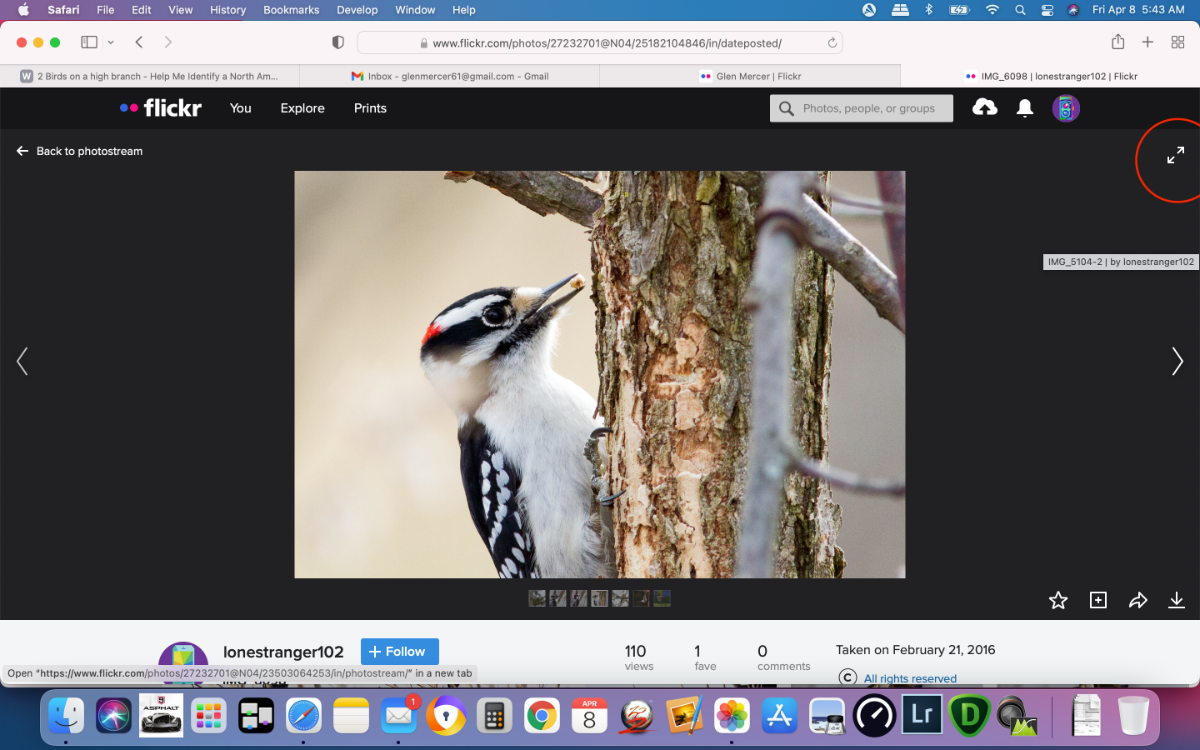Fave the photo with the star icon

[1058, 600]
